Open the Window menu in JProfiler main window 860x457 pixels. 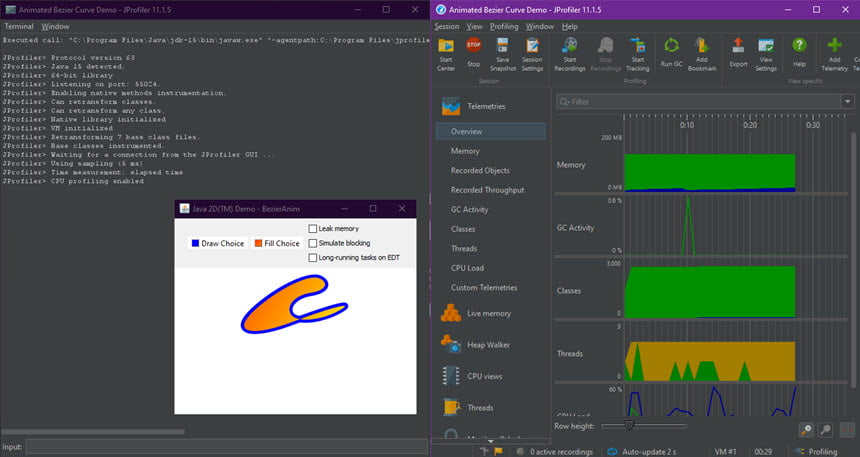point(540,26)
